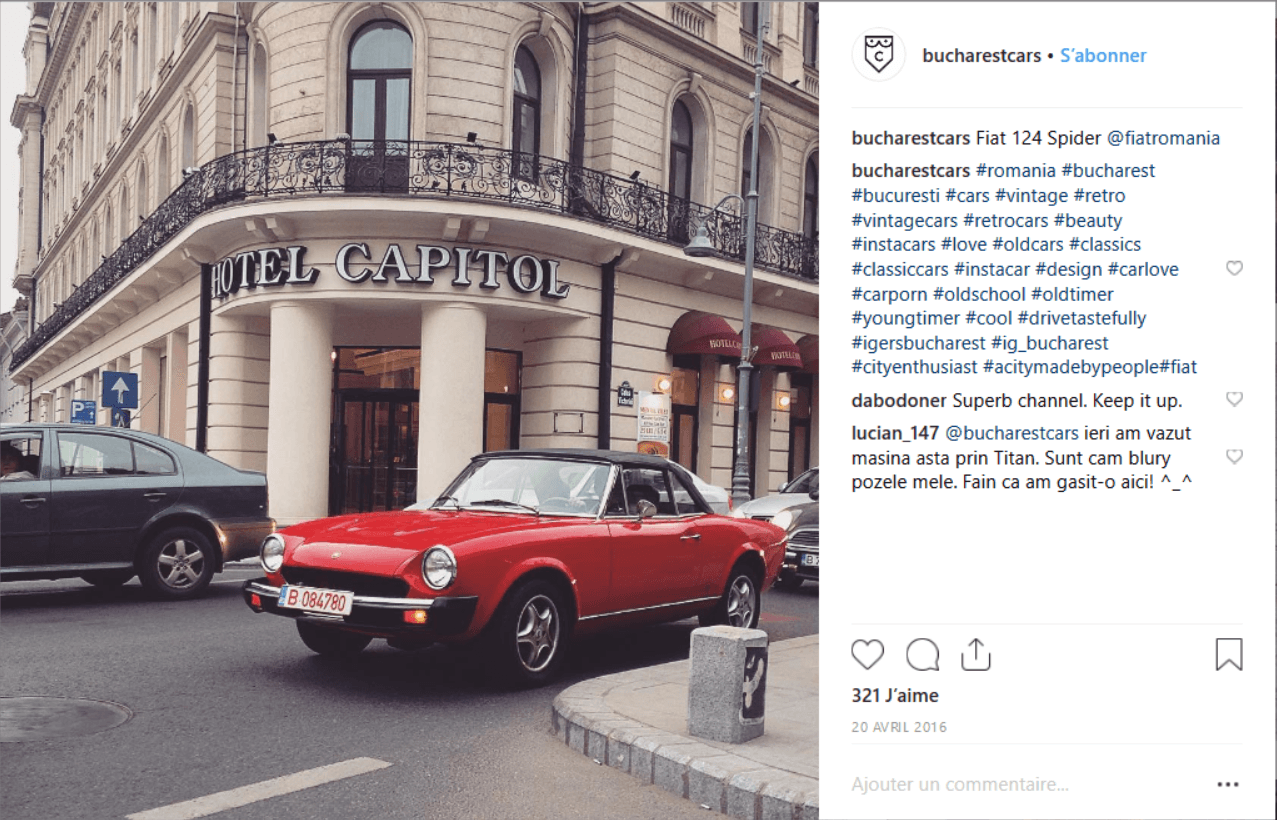The image size is (1277, 820).
Task: Open the three-dots more options menu
Action: click(x=1228, y=785)
